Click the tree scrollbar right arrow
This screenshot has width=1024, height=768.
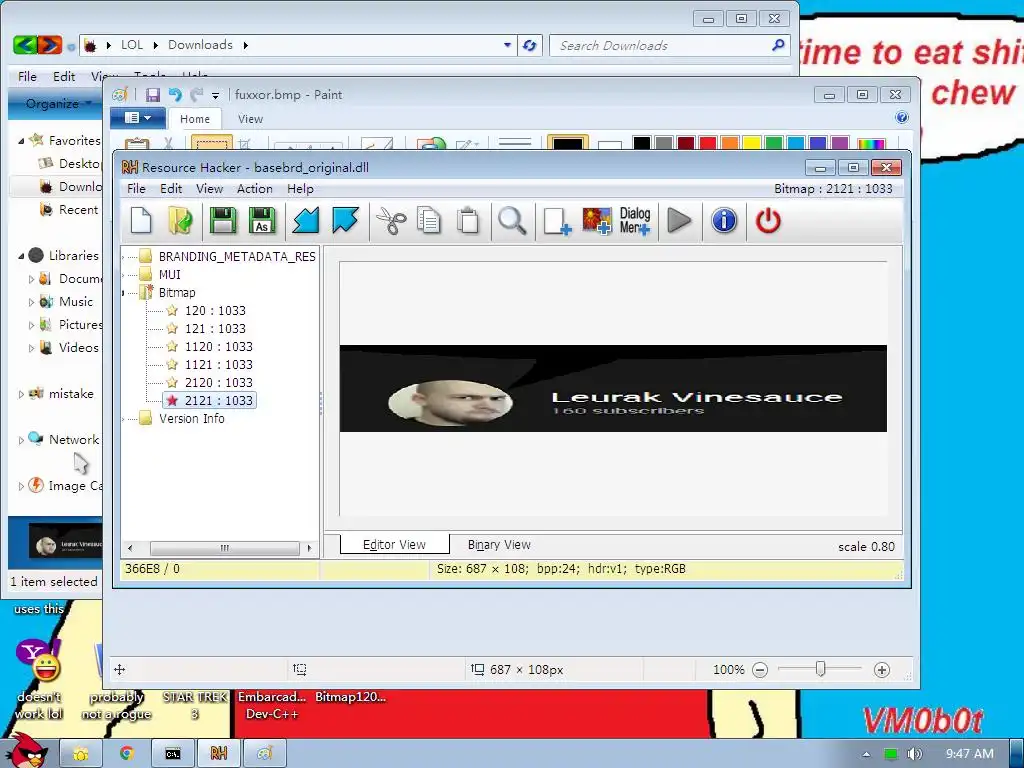click(x=310, y=548)
